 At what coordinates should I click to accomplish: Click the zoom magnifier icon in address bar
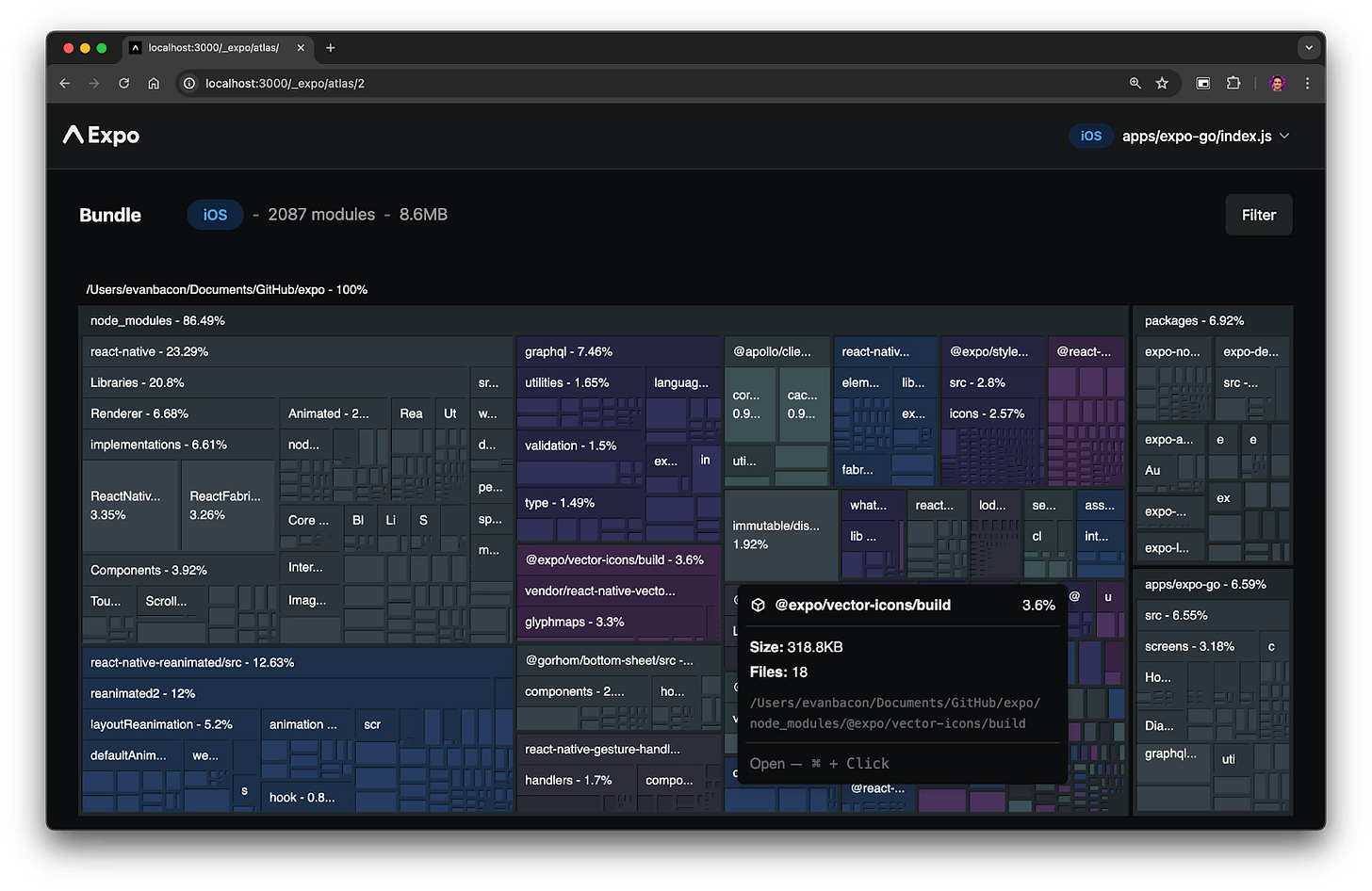[1135, 83]
